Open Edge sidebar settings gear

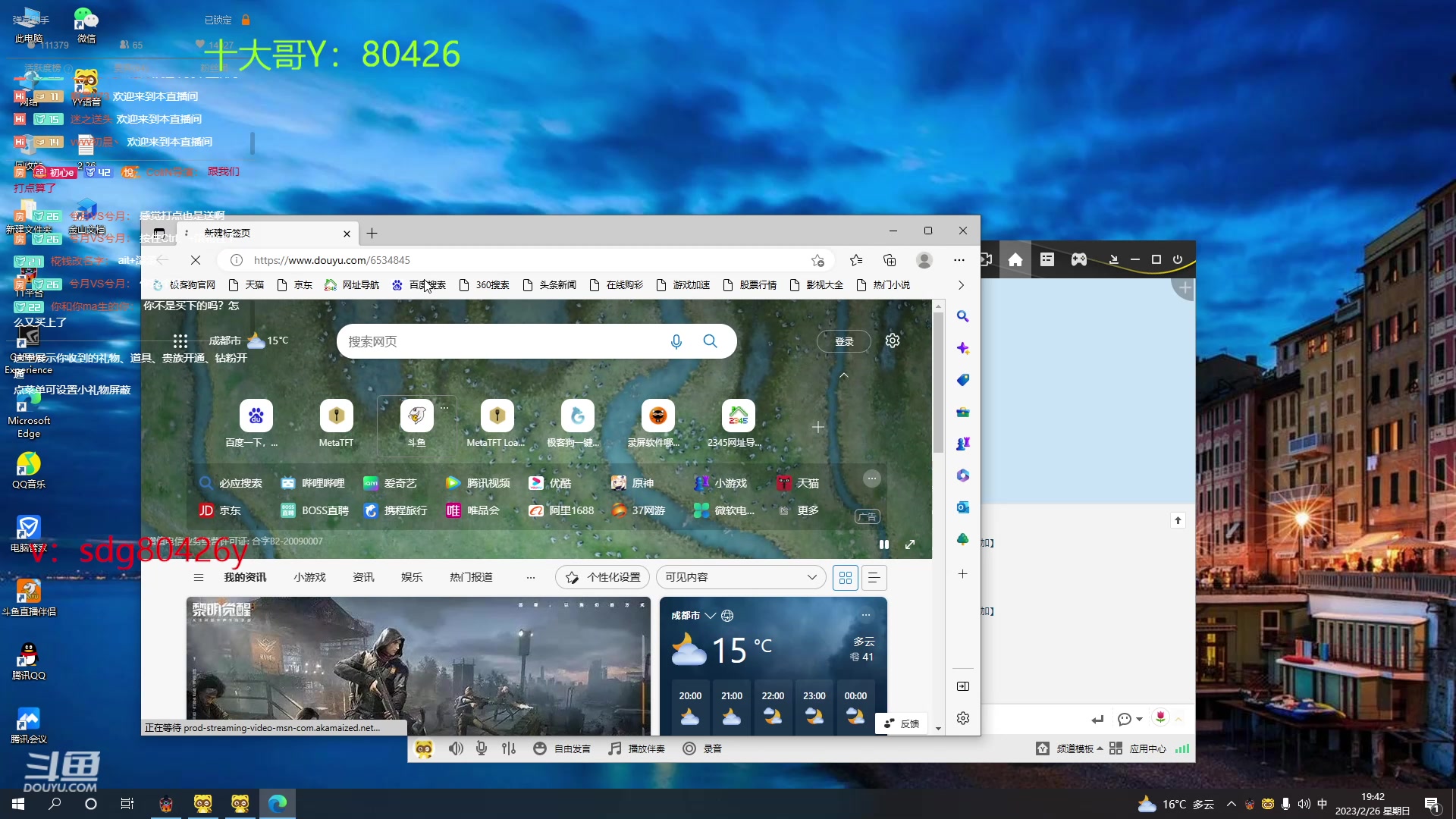962,718
